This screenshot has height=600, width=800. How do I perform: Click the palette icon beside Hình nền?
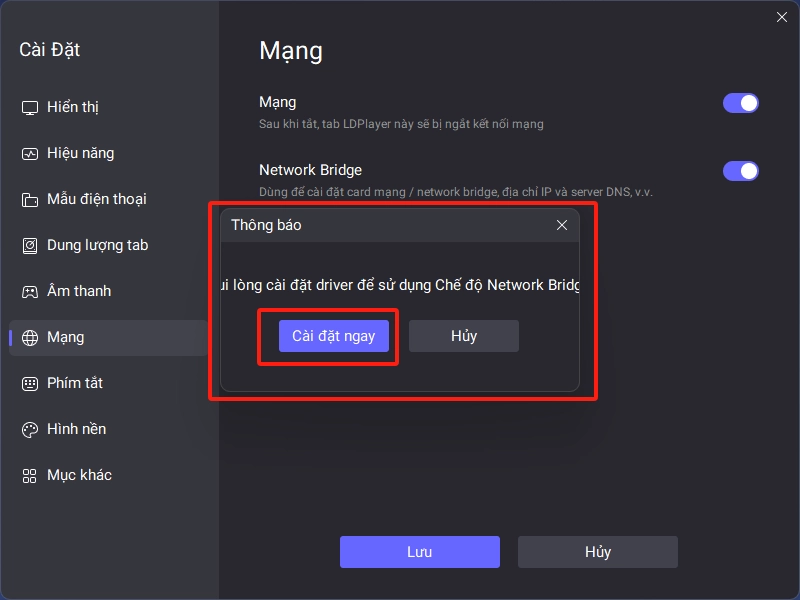point(30,430)
